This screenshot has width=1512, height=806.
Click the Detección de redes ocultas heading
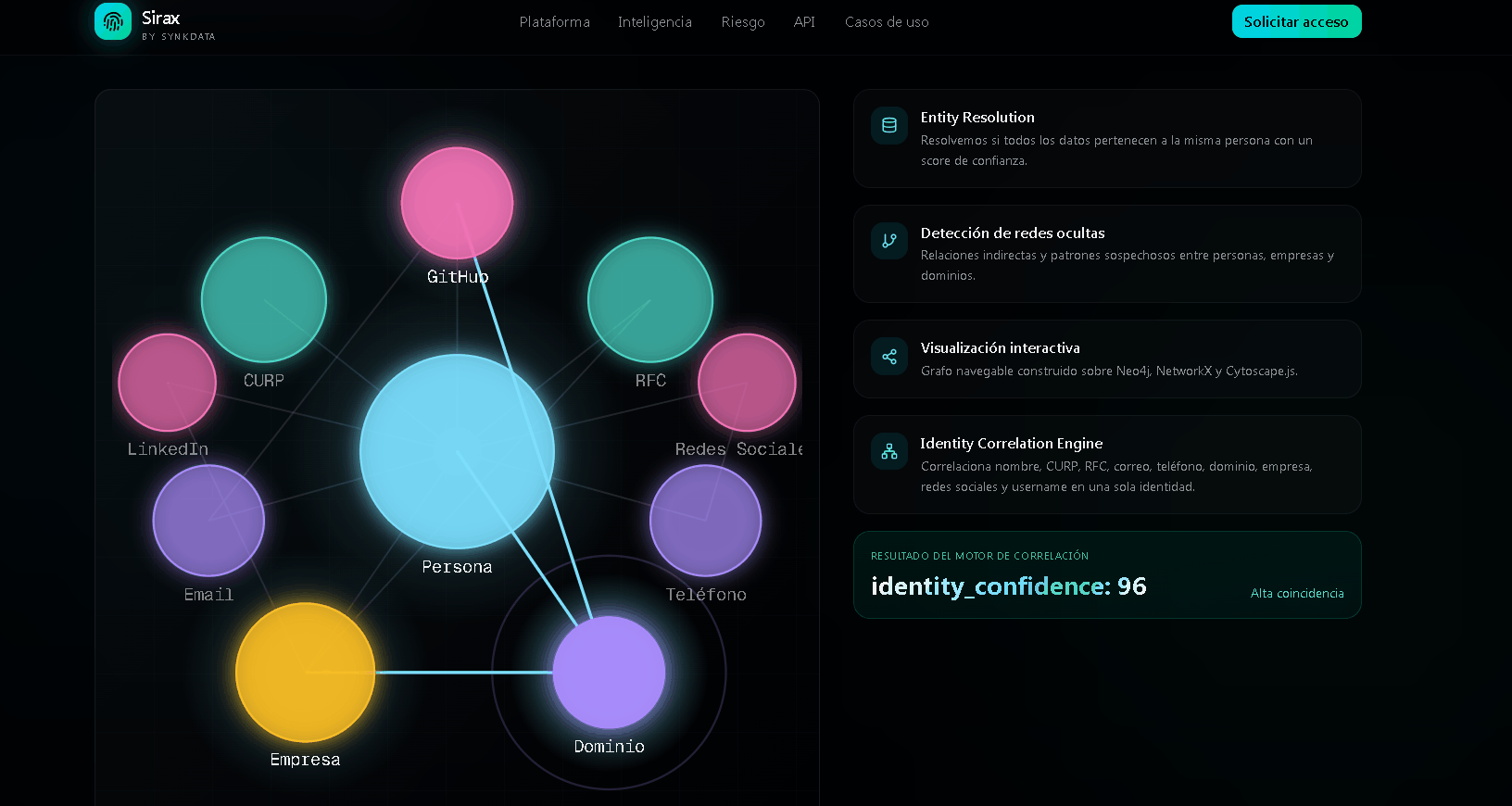point(1013,233)
